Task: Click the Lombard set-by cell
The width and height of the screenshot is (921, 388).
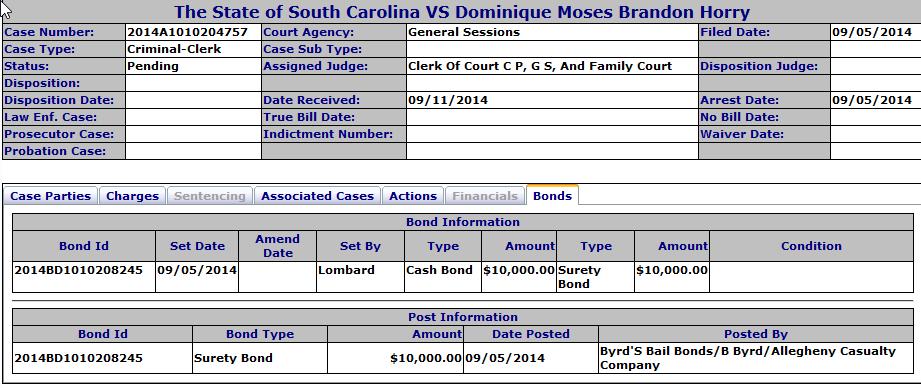Action: [360, 277]
